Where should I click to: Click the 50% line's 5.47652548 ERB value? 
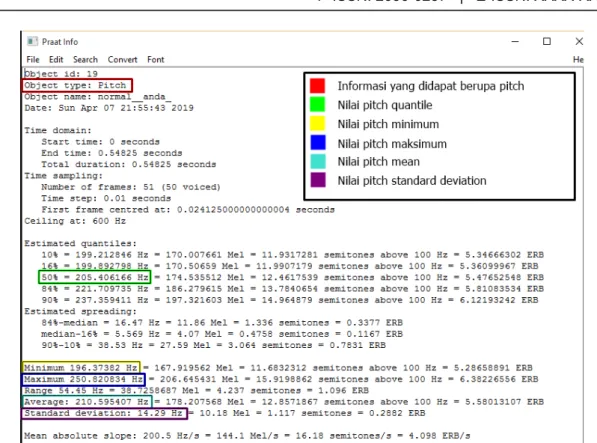click(502, 277)
